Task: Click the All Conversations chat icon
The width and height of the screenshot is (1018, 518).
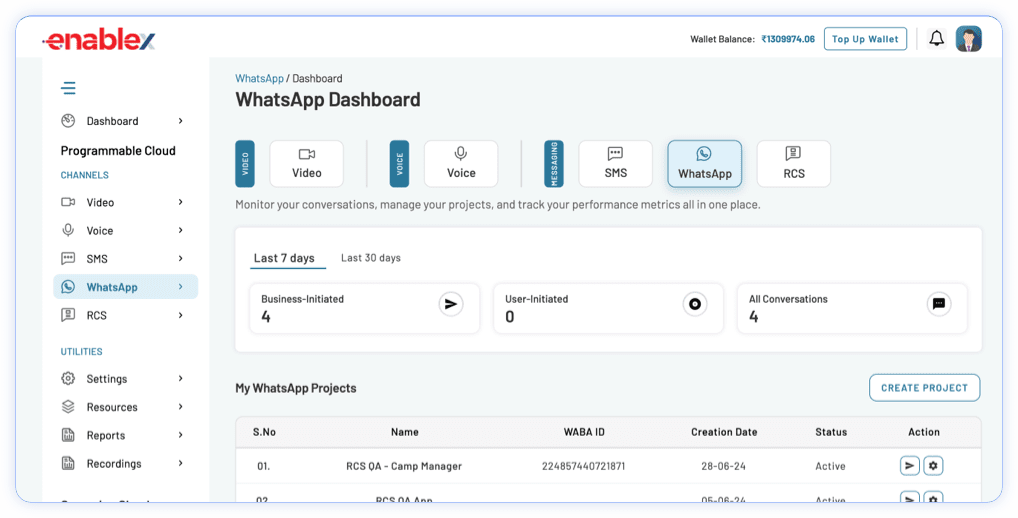Action: (x=939, y=304)
